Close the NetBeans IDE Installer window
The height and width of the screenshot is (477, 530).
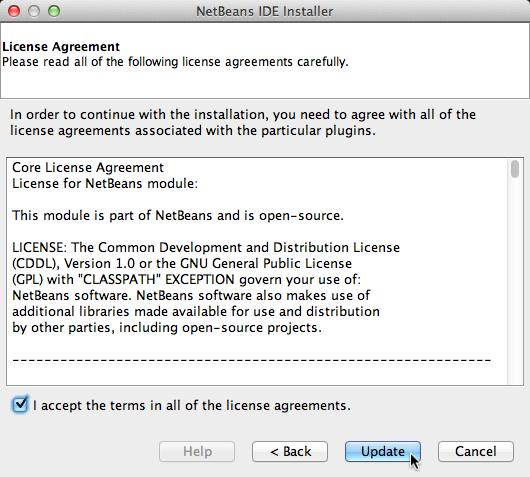(14, 11)
